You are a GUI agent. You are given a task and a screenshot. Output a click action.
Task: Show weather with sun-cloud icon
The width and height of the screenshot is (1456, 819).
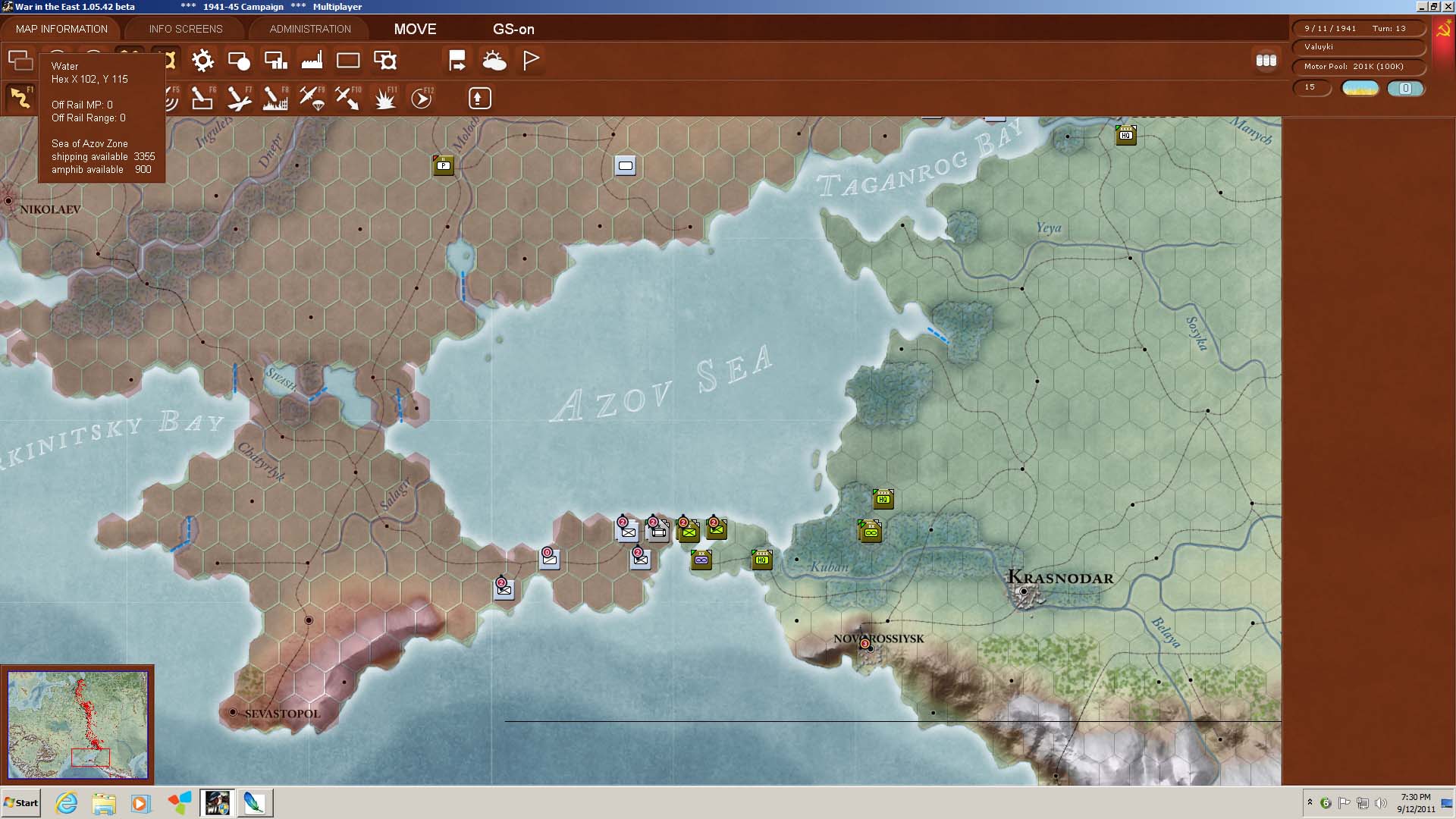[494, 61]
